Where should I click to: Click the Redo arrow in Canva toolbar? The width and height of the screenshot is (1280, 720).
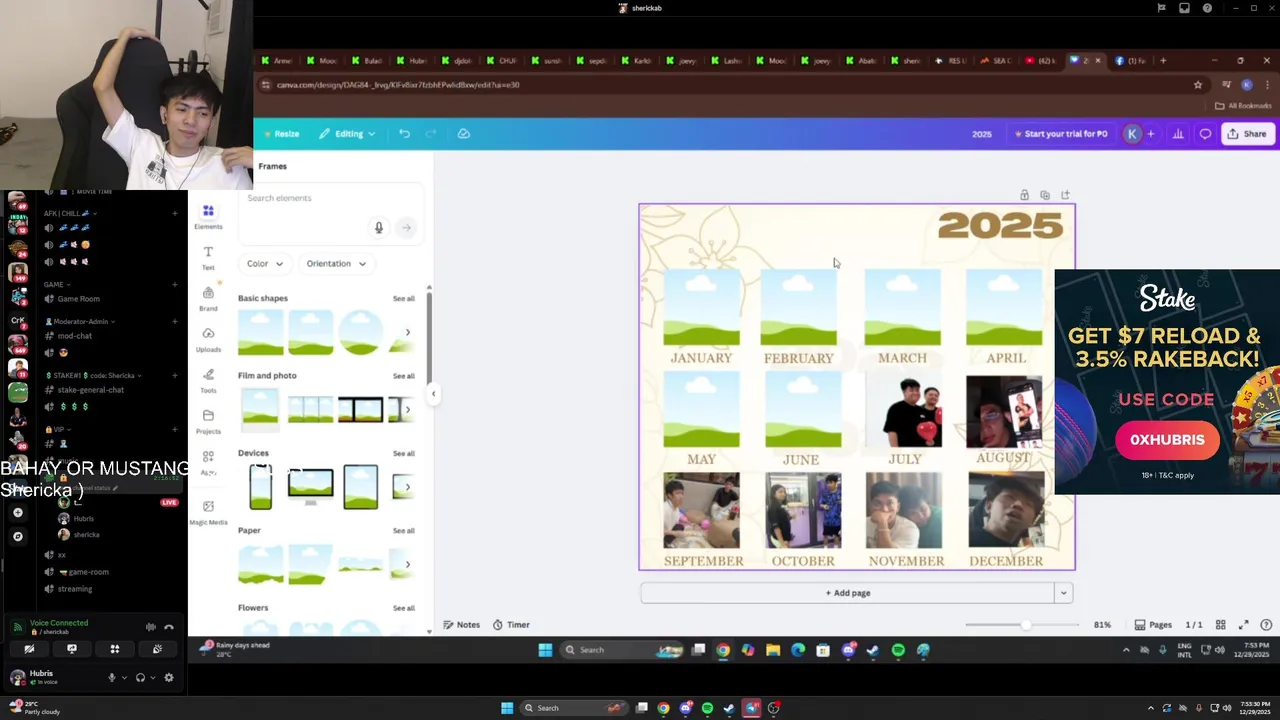[x=431, y=134]
